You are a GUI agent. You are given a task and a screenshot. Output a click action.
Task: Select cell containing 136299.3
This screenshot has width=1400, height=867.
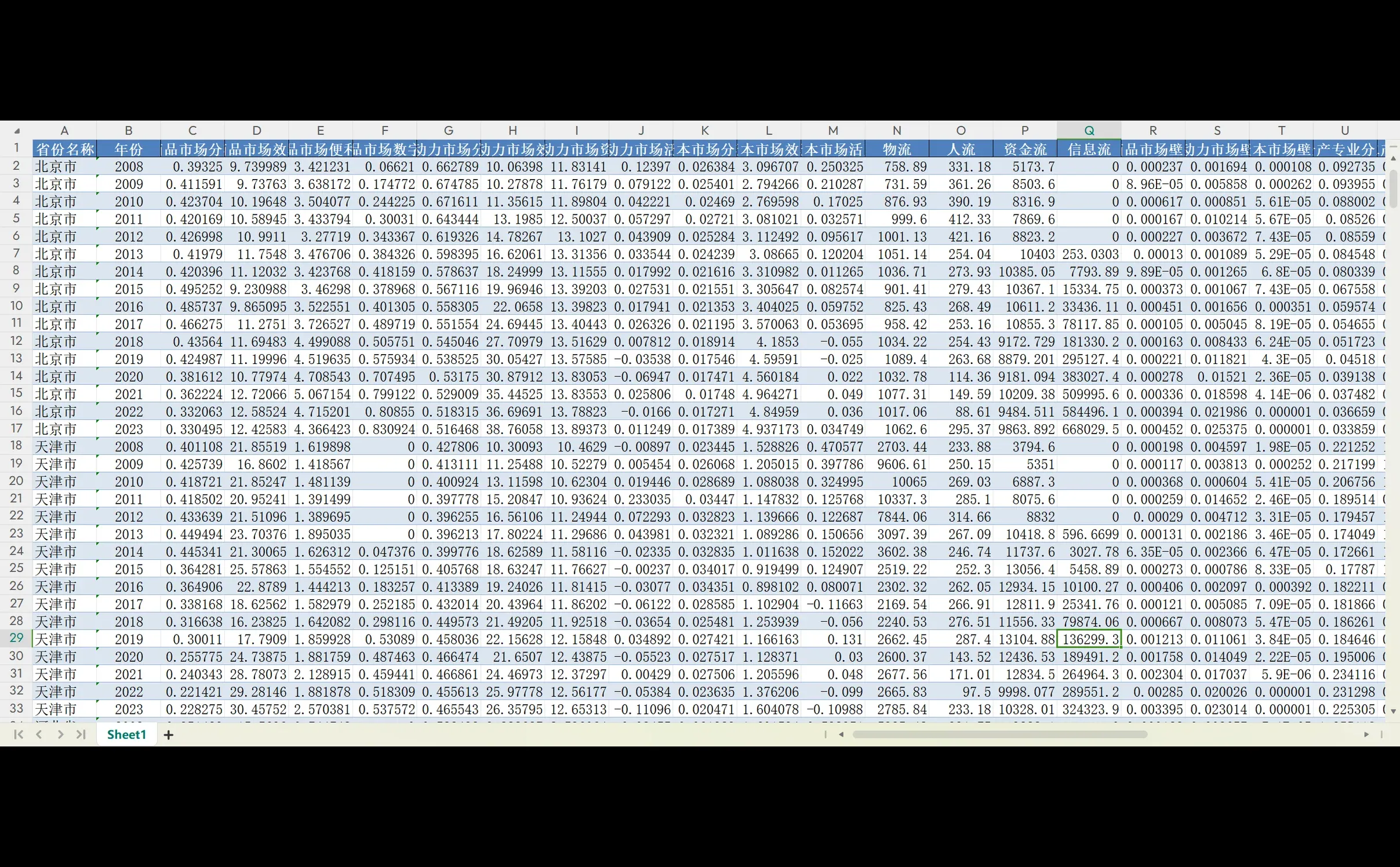[1089, 639]
